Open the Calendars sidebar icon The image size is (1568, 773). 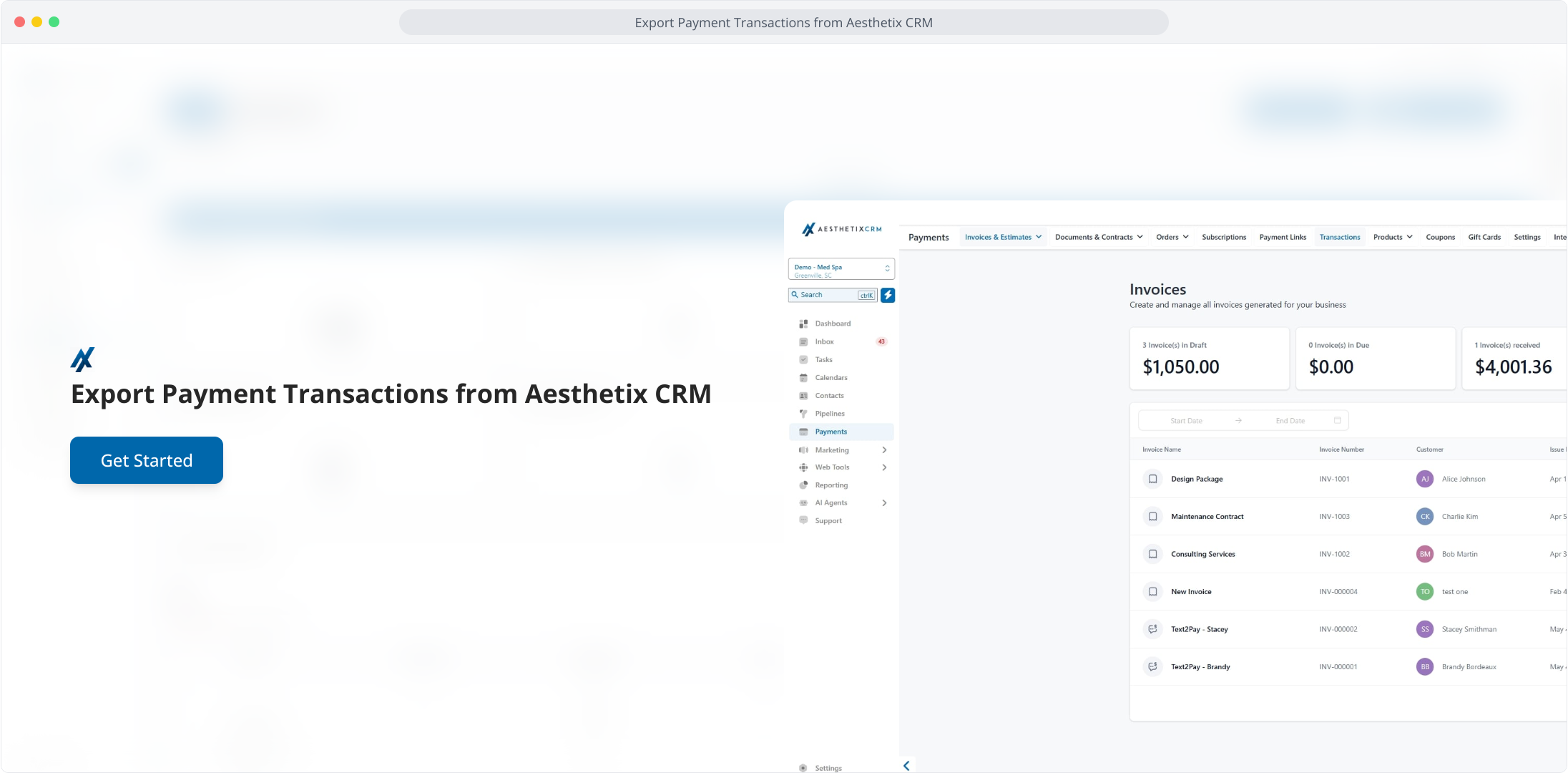point(803,378)
